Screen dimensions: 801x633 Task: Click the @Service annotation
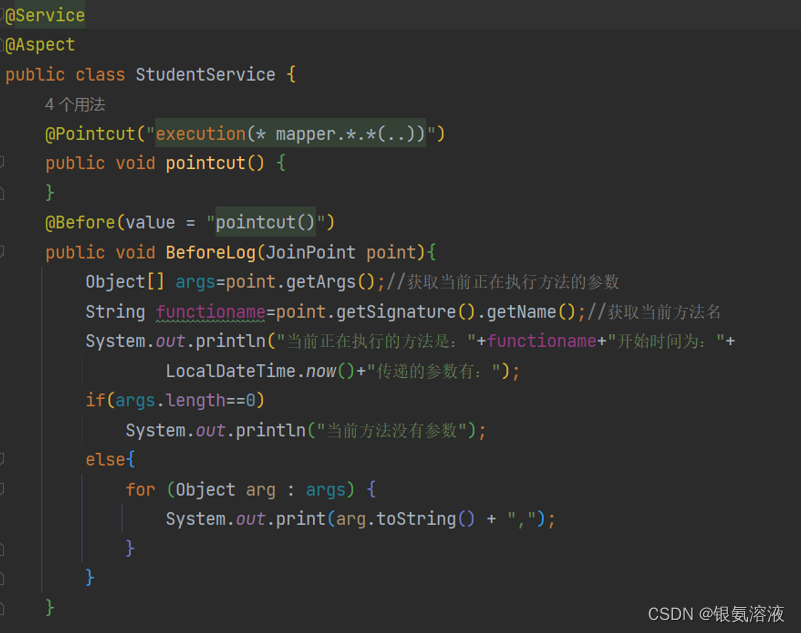point(45,15)
